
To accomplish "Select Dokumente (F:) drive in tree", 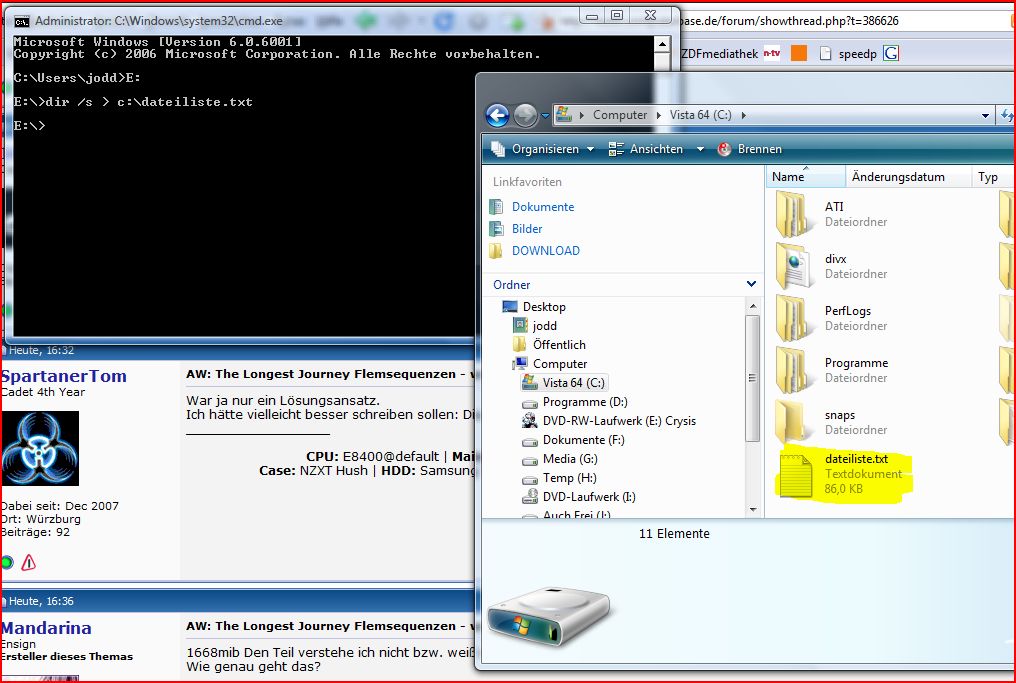I will 583,440.
